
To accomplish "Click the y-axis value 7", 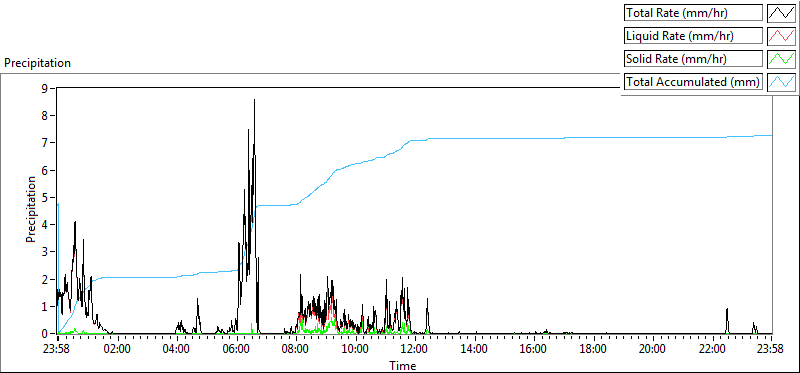I will (x=44, y=143).
